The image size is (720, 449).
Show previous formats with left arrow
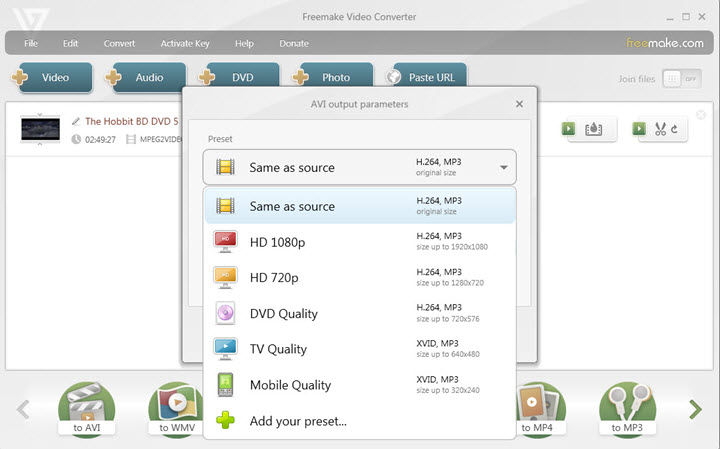[23, 409]
